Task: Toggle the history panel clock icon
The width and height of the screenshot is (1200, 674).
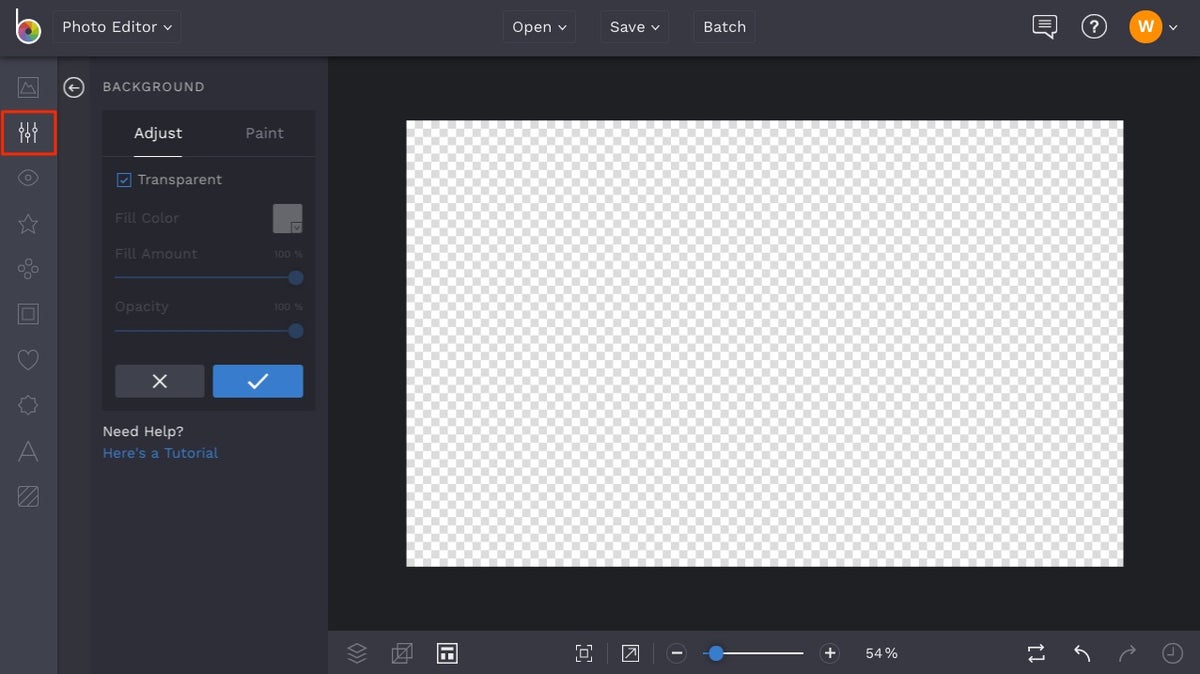Action: [1172, 653]
